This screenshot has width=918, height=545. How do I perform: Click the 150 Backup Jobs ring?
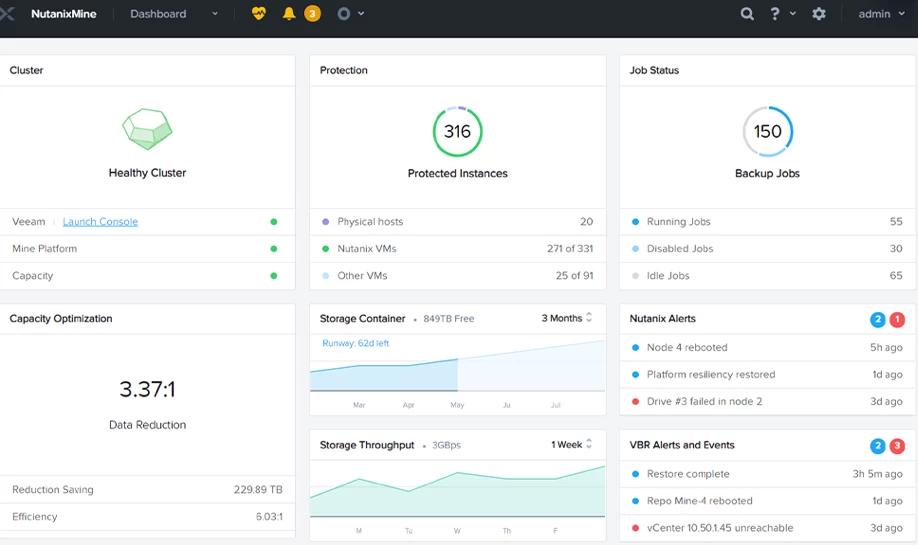[x=767, y=132]
